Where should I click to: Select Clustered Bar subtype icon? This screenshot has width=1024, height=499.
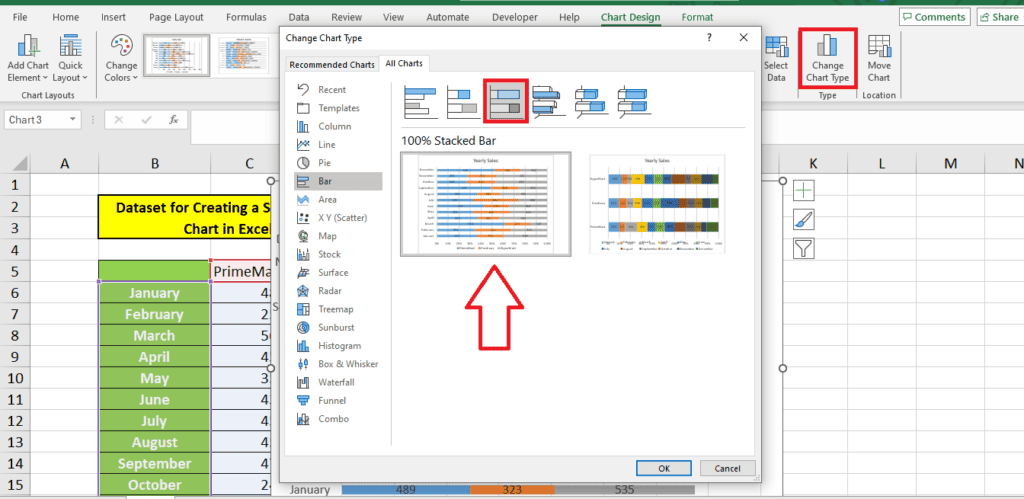click(420, 102)
